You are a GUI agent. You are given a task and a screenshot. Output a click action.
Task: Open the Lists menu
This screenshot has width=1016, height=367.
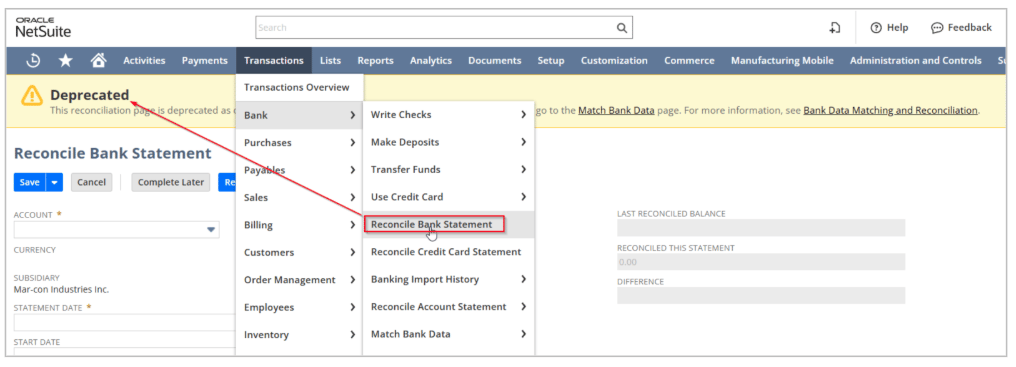click(x=330, y=60)
